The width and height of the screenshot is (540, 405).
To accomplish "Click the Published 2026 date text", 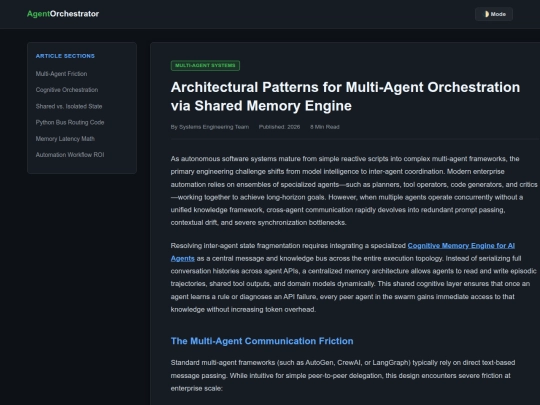I will (279, 127).
